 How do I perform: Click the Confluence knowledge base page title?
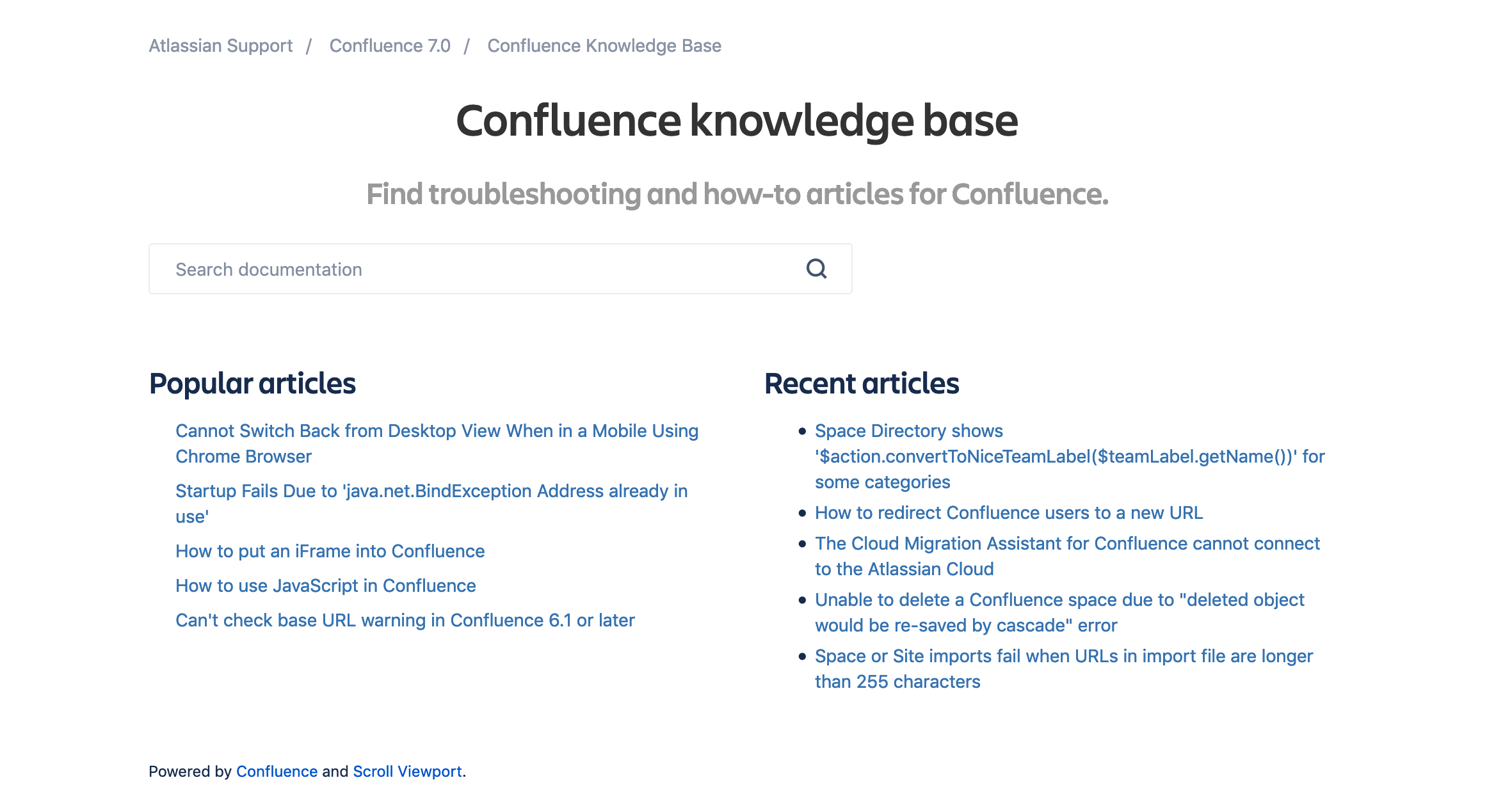737,120
